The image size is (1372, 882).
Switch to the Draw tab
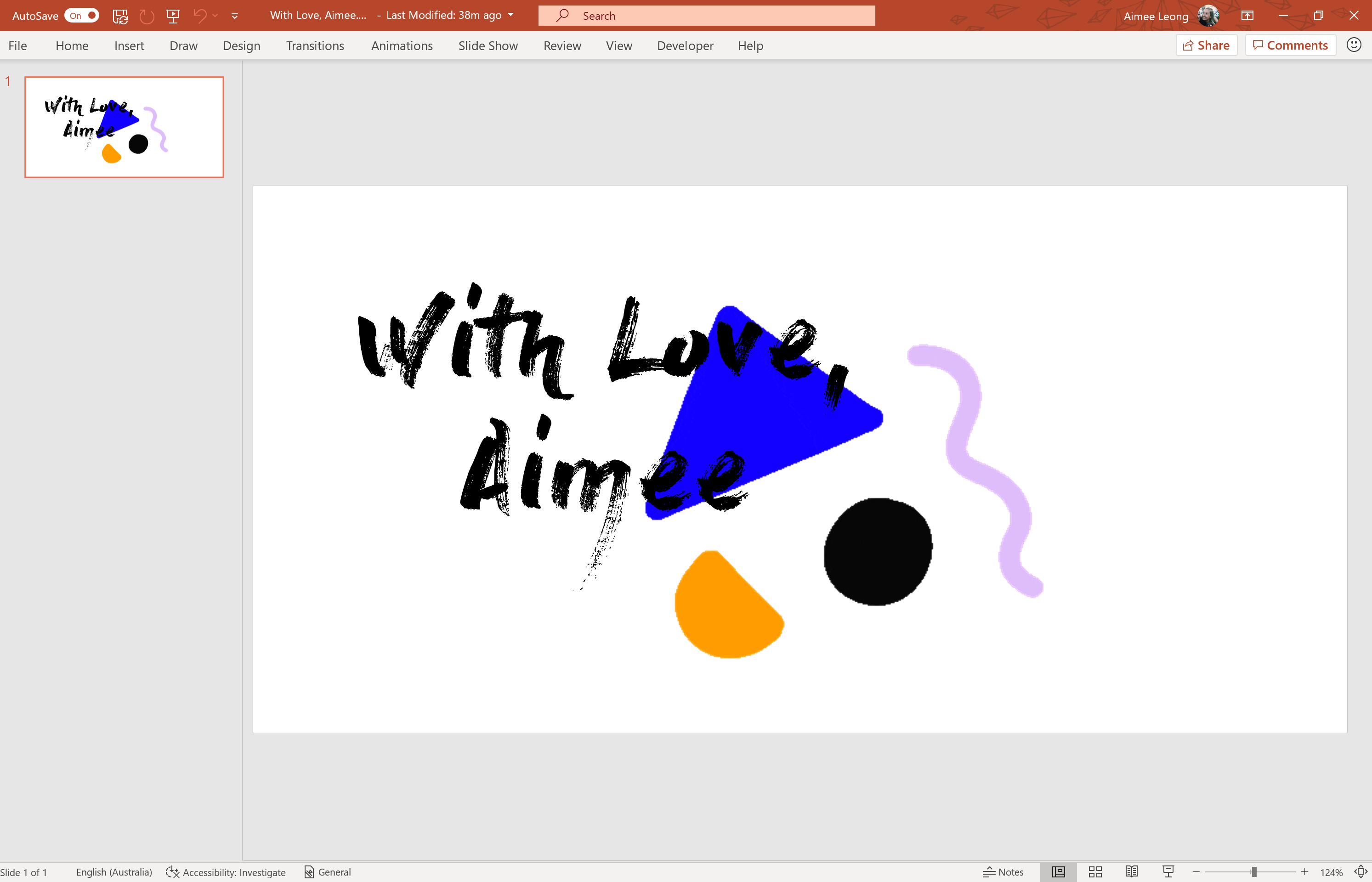183,45
